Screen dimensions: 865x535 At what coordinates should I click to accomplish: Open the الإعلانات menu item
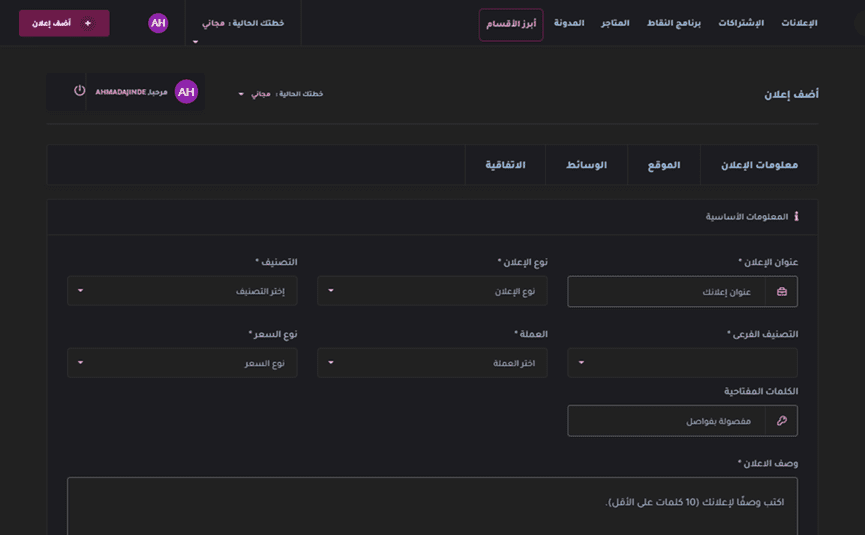point(799,23)
